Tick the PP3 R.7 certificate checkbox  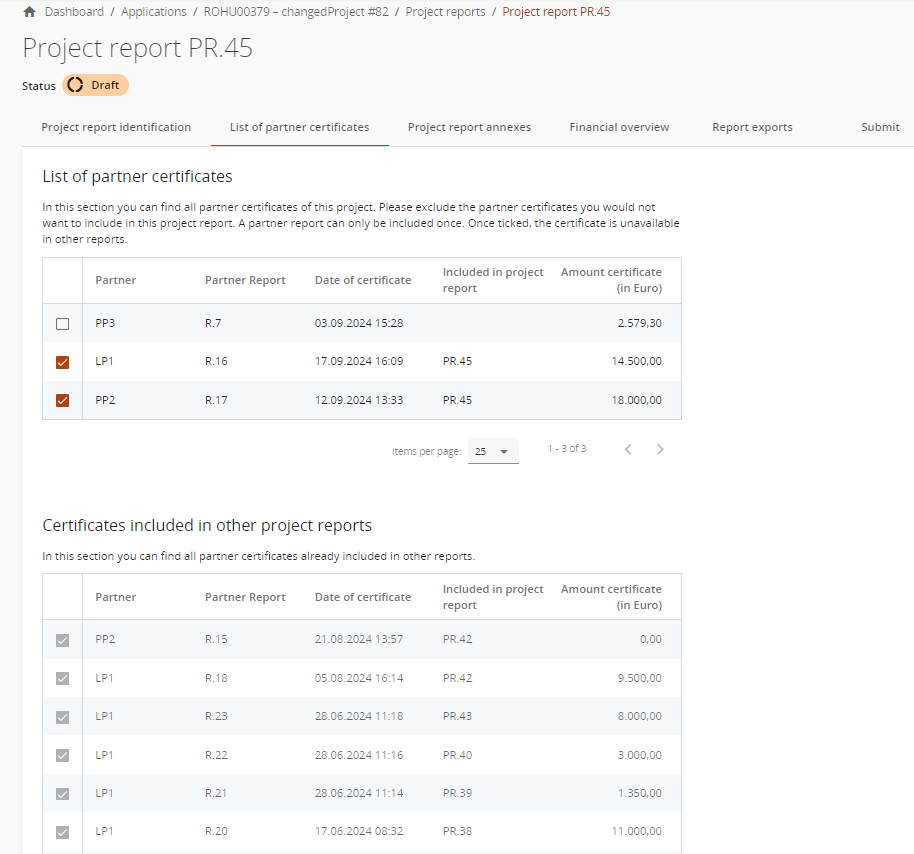[63, 324]
